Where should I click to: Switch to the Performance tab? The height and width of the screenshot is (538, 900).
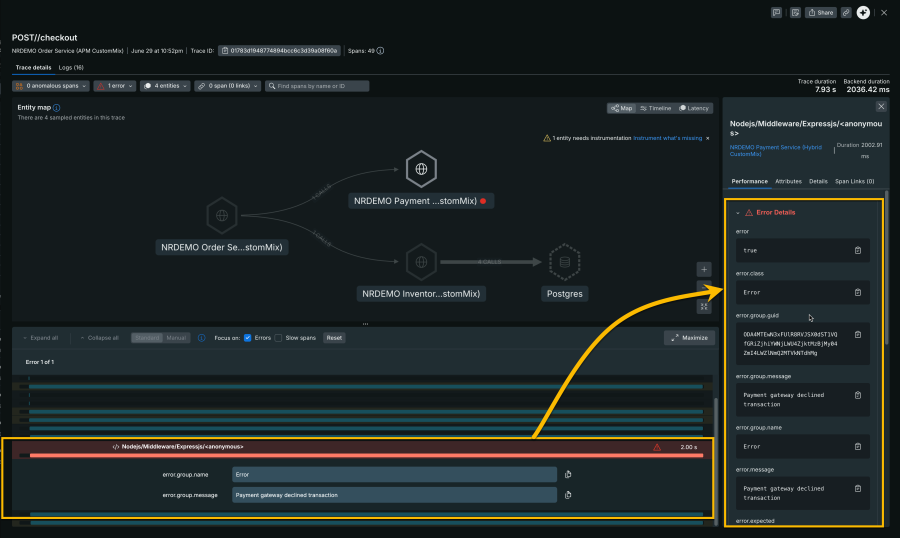point(749,181)
